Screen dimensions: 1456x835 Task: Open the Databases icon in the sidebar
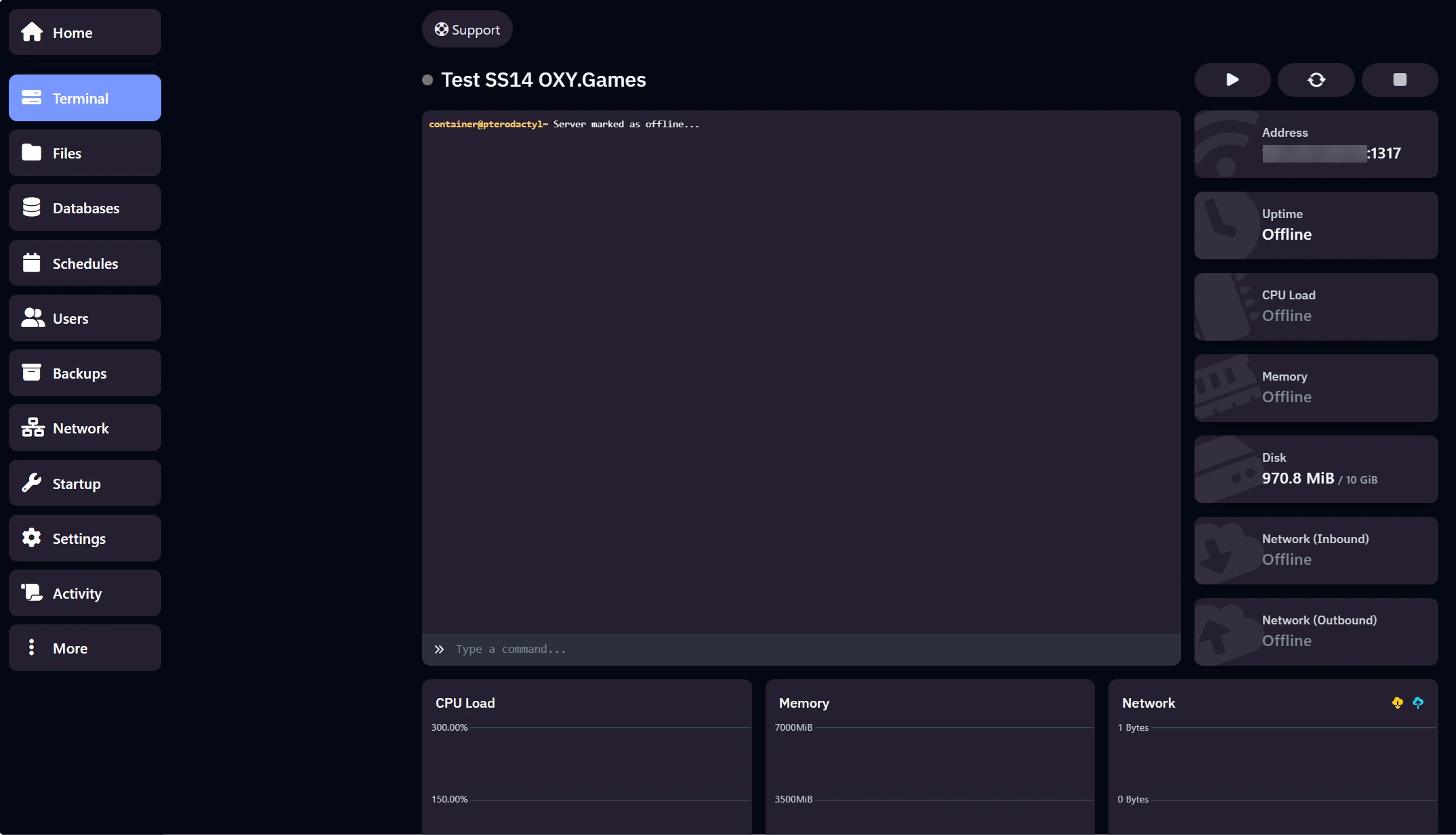[x=33, y=208]
